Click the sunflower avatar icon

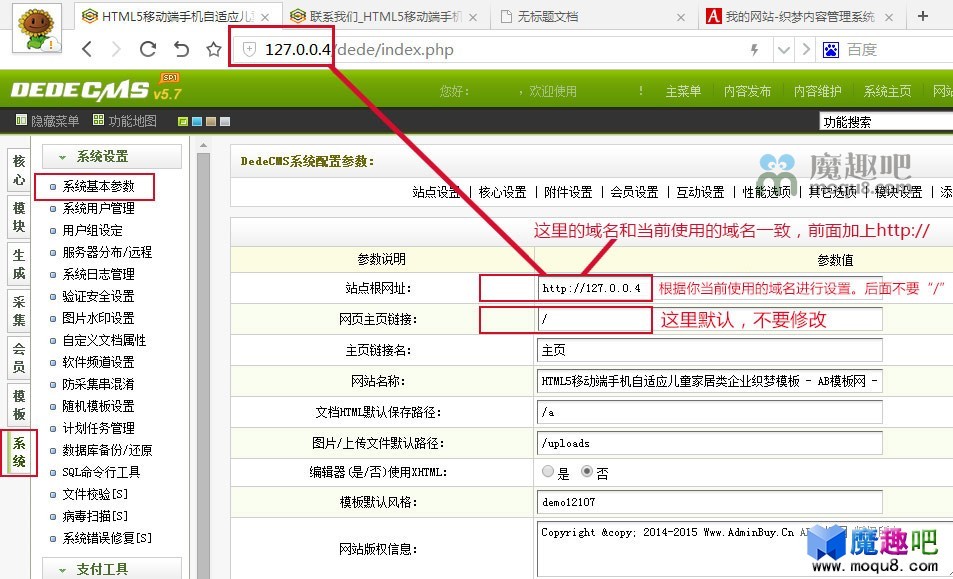(x=37, y=28)
